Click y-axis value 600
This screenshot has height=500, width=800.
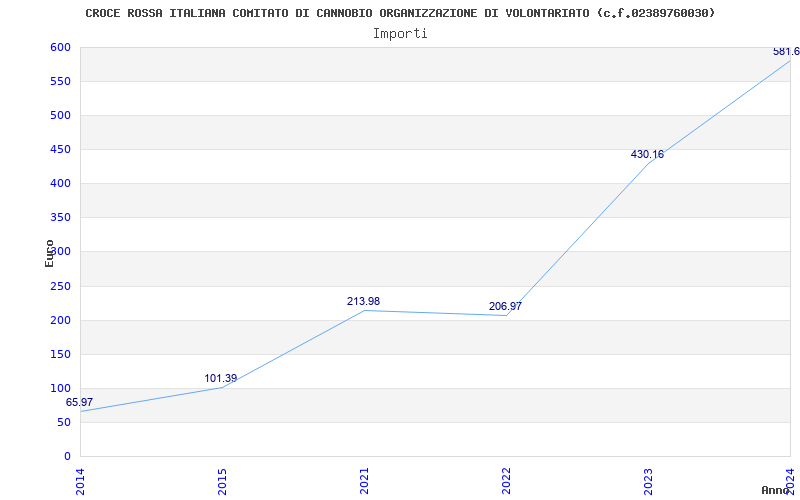pyautogui.click(x=60, y=47)
